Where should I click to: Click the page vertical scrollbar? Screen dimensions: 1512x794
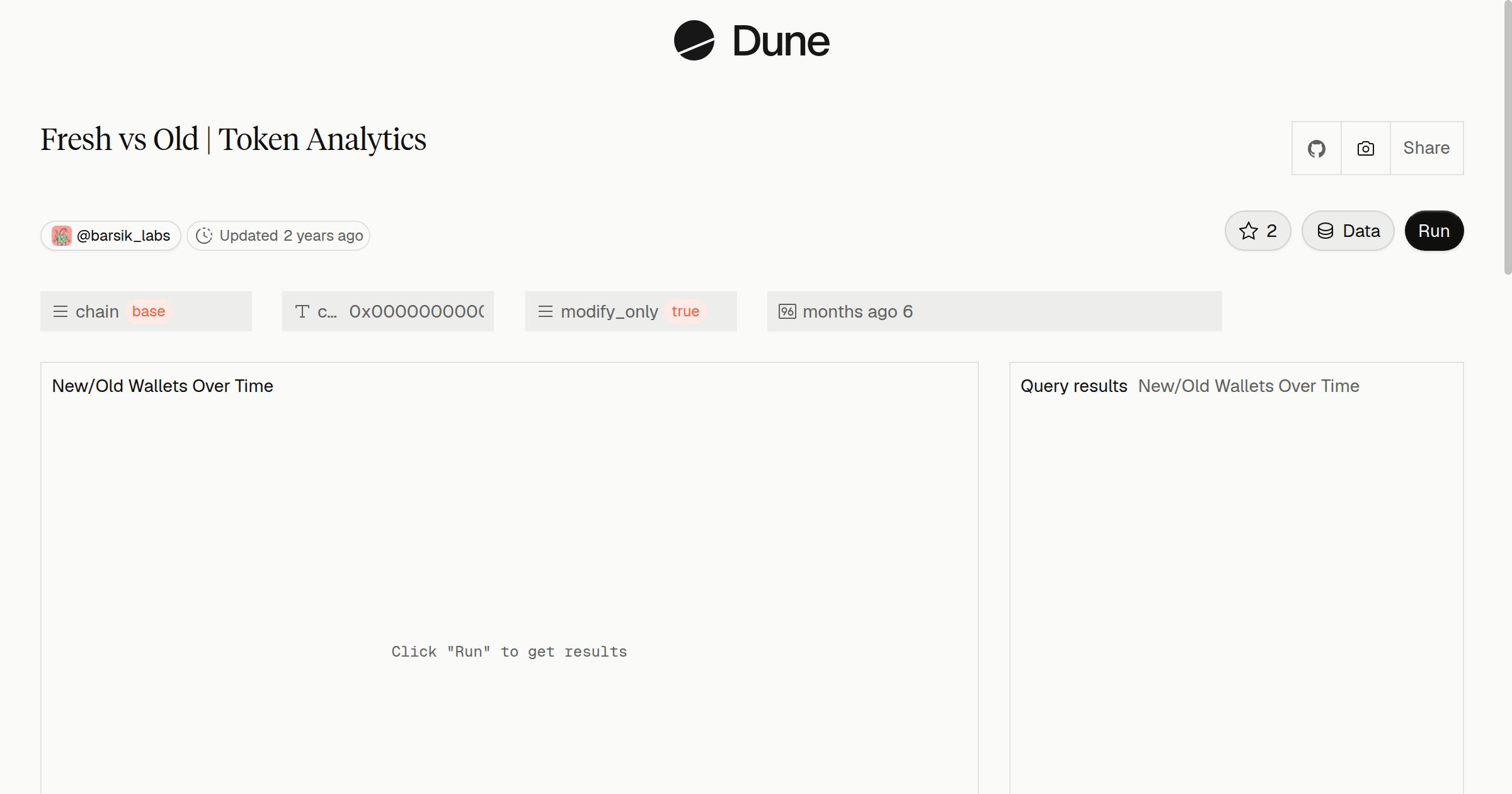1508,137
